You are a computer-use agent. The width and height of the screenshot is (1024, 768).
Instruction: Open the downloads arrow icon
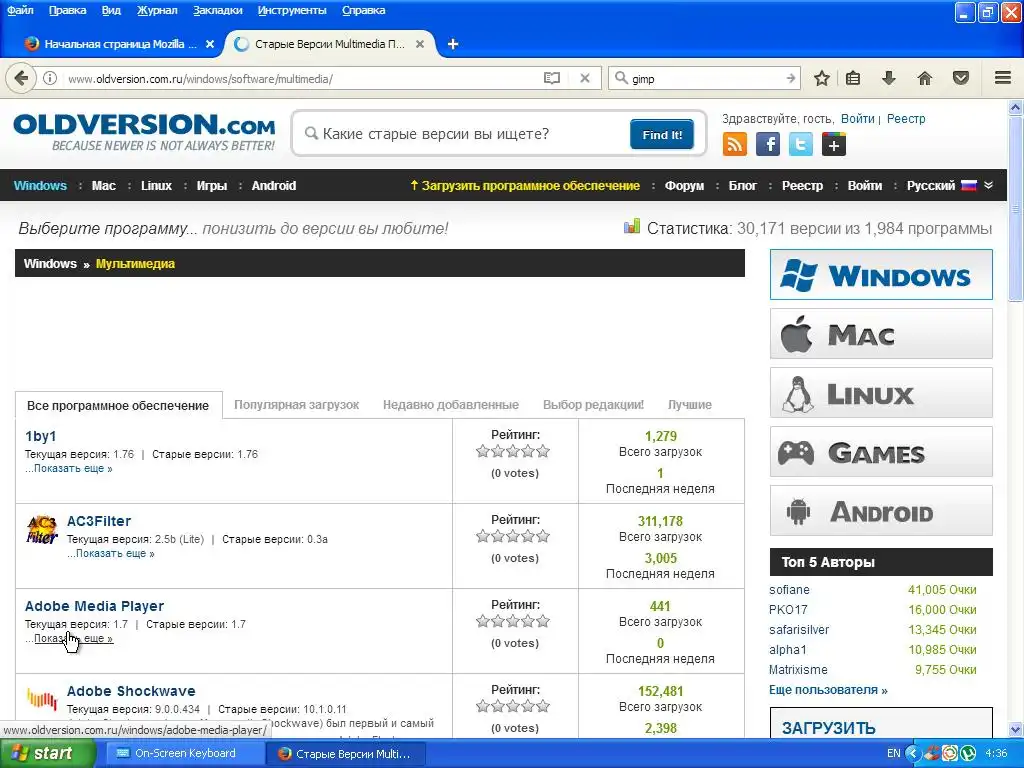click(x=889, y=78)
